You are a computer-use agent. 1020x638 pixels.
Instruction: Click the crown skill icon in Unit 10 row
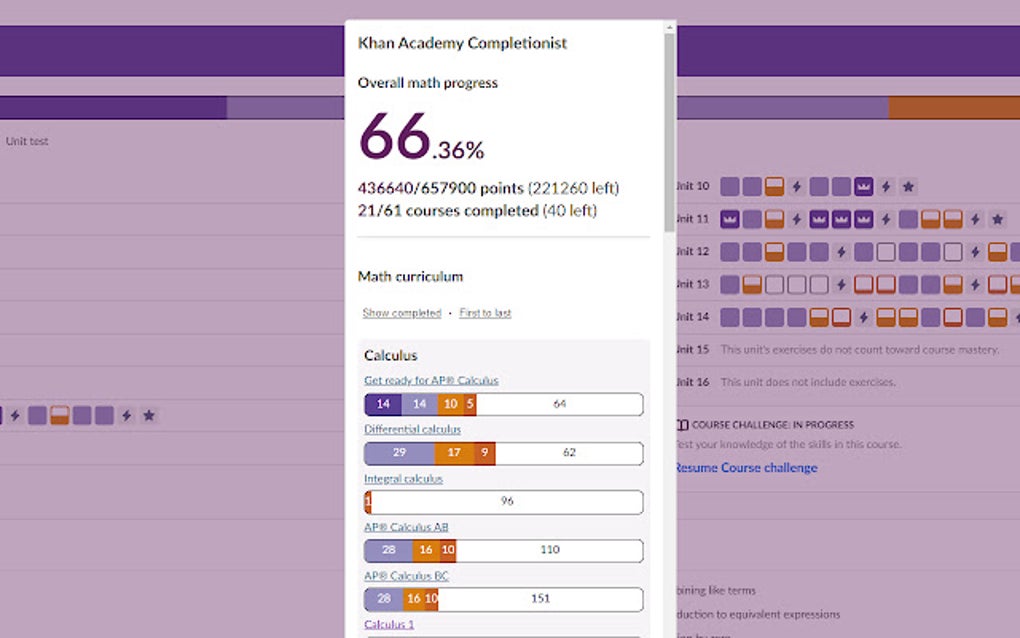tap(862, 186)
